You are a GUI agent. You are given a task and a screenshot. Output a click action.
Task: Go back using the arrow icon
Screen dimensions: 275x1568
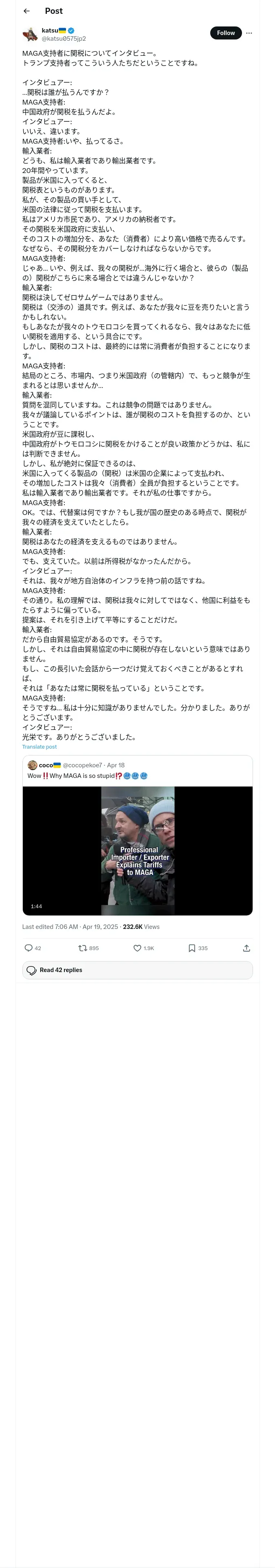26,11
